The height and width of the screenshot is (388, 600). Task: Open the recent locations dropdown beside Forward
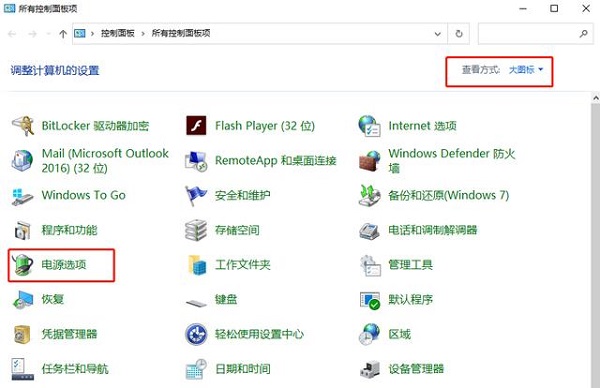(x=48, y=34)
